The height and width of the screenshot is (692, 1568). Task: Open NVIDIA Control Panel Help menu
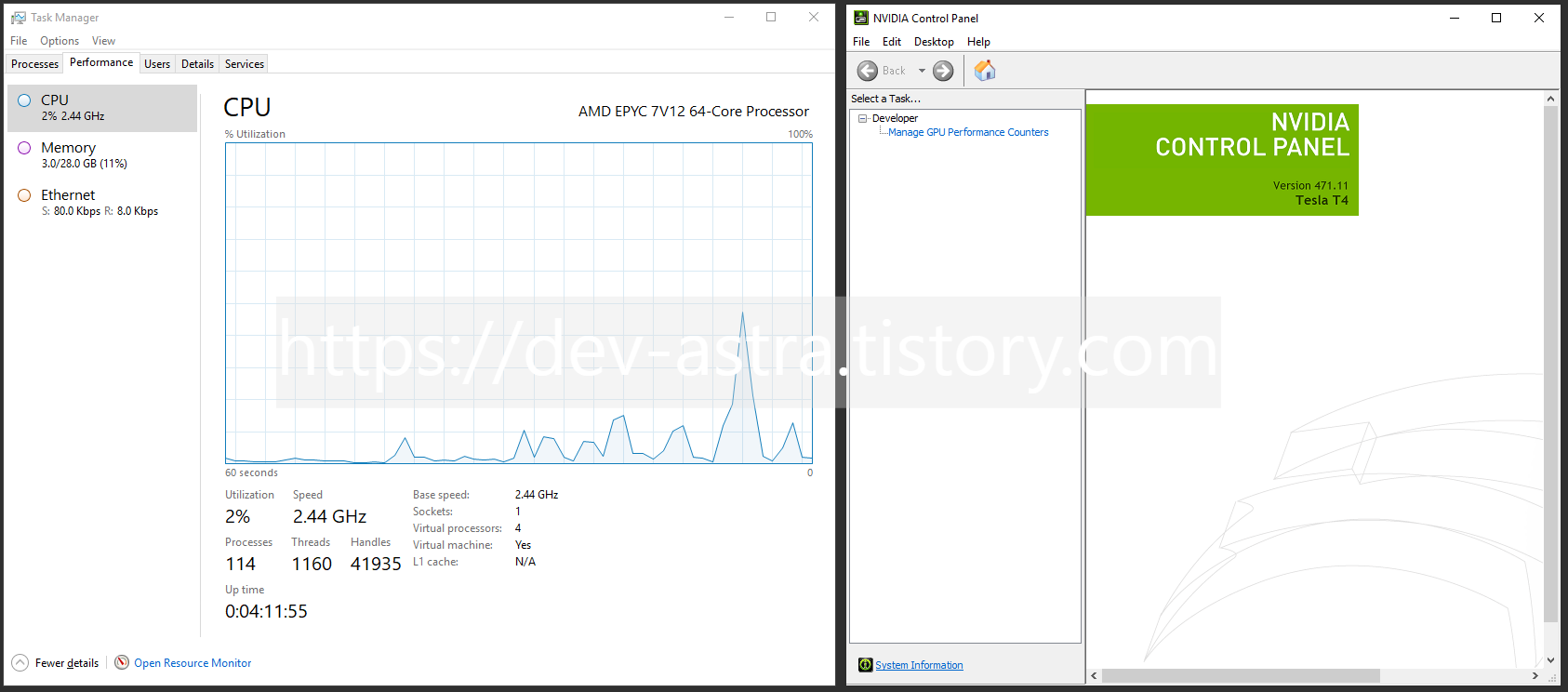tap(978, 42)
